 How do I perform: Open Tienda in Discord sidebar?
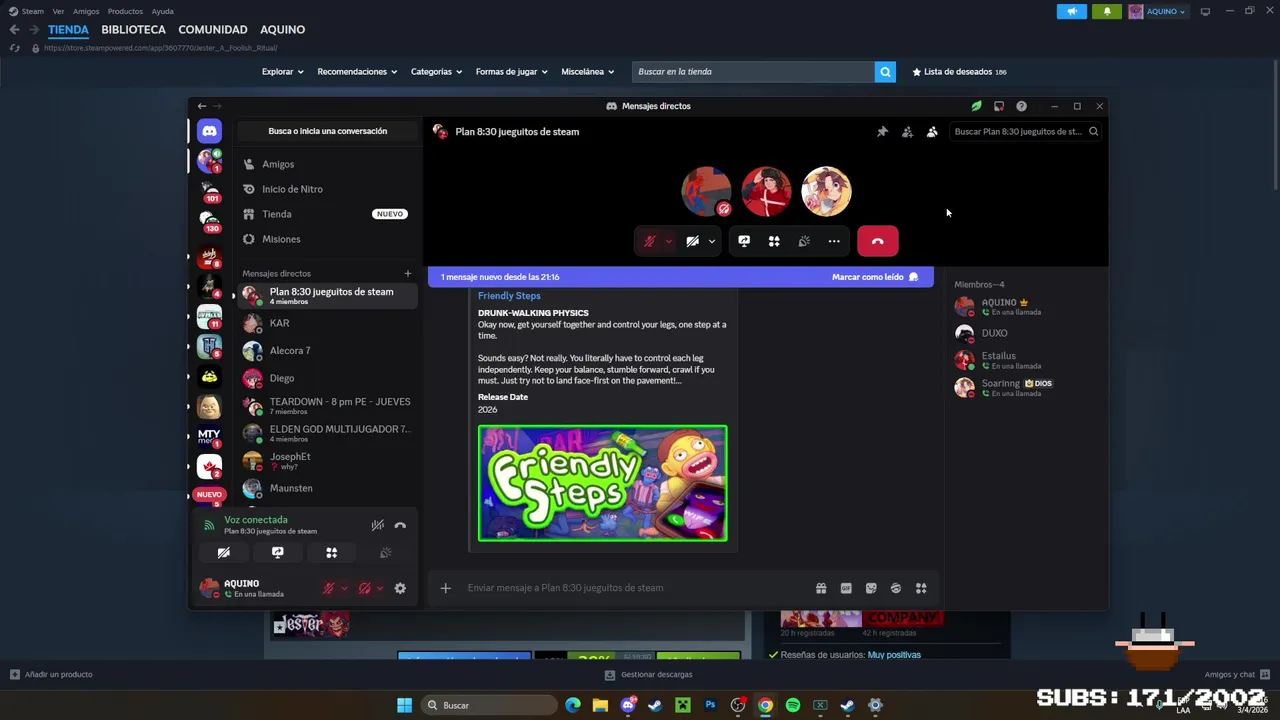(x=328, y=214)
